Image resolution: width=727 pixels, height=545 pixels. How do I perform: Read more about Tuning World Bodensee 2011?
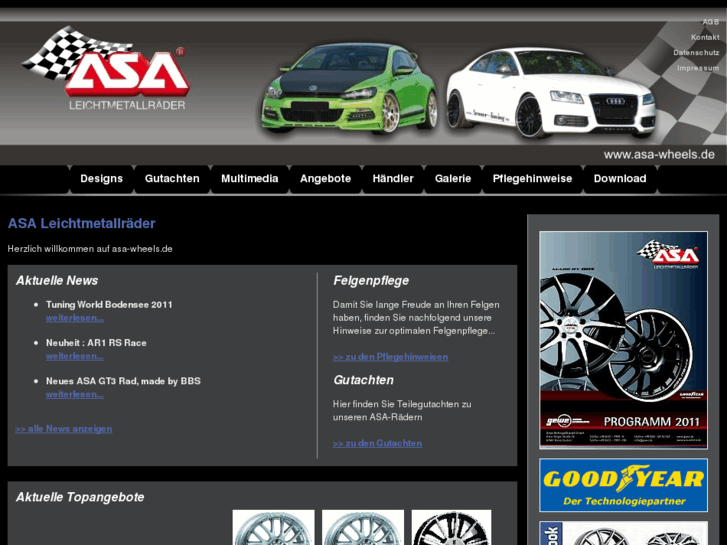click(x=75, y=318)
